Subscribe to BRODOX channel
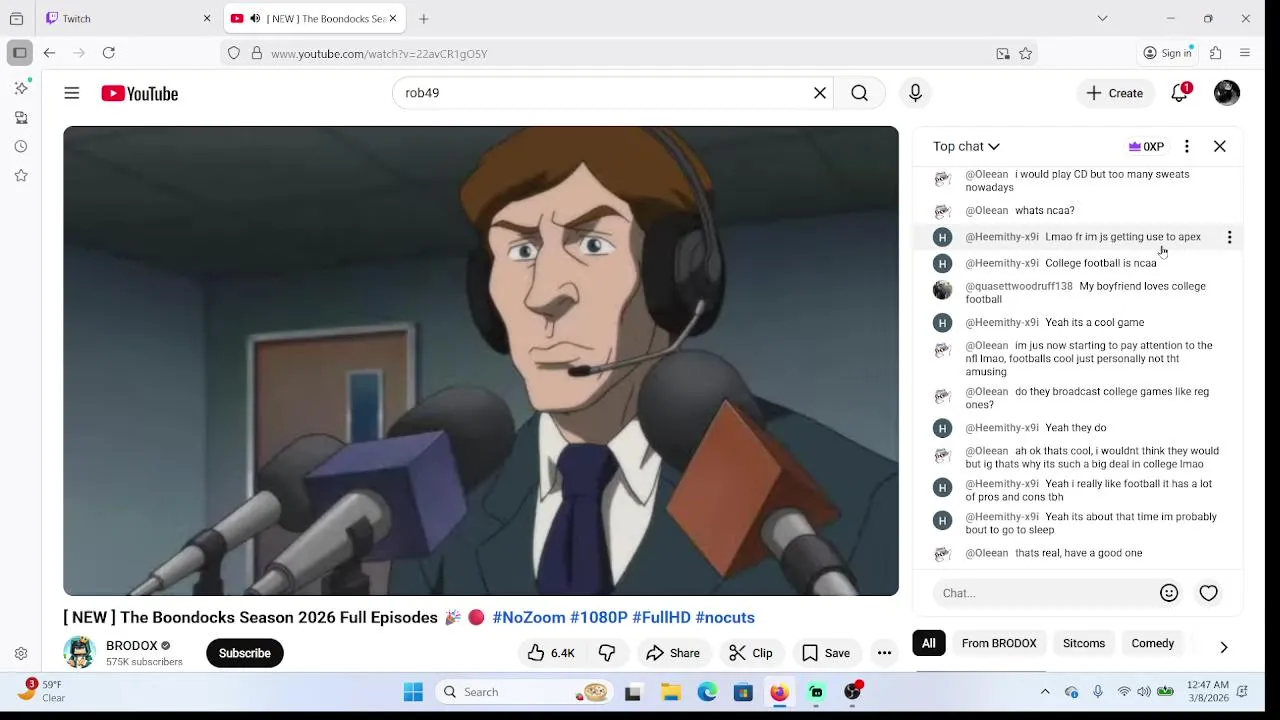 pyautogui.click(x=245, y=653)
